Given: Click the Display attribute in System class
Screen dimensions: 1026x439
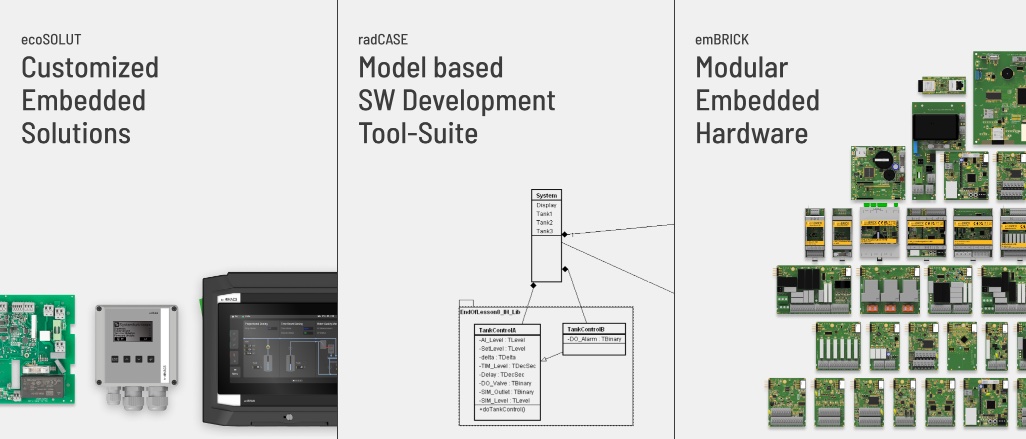Looking at the screenshot, I should (x=546, y=205).
